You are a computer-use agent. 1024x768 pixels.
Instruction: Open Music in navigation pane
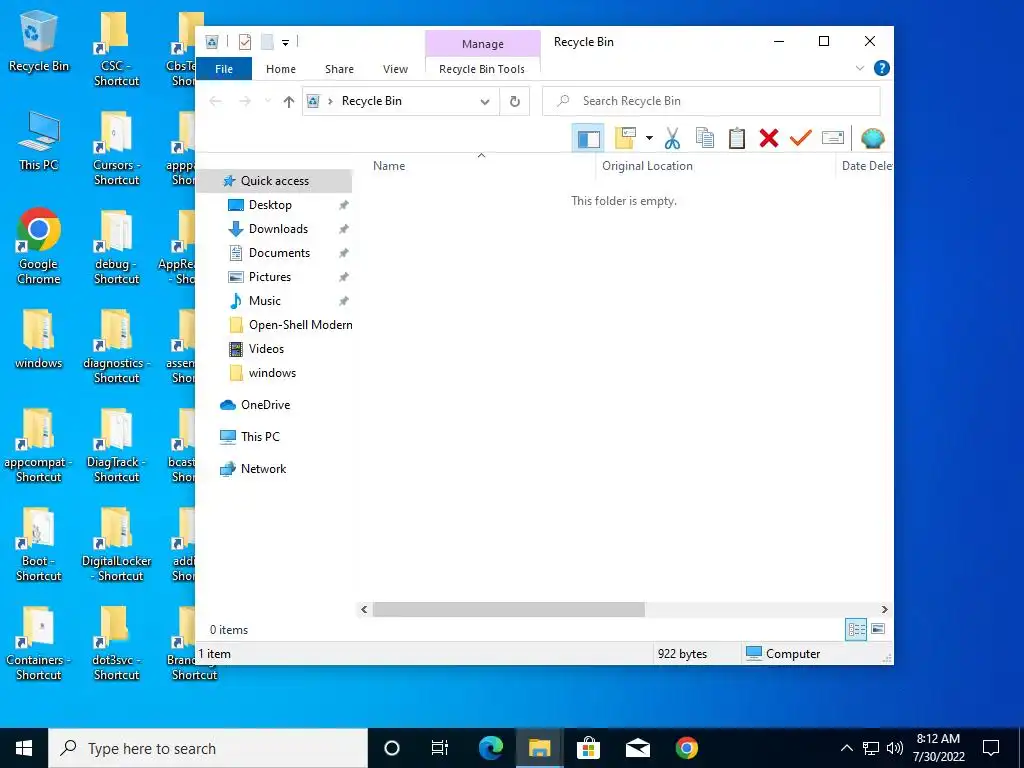tap(264, 301)
